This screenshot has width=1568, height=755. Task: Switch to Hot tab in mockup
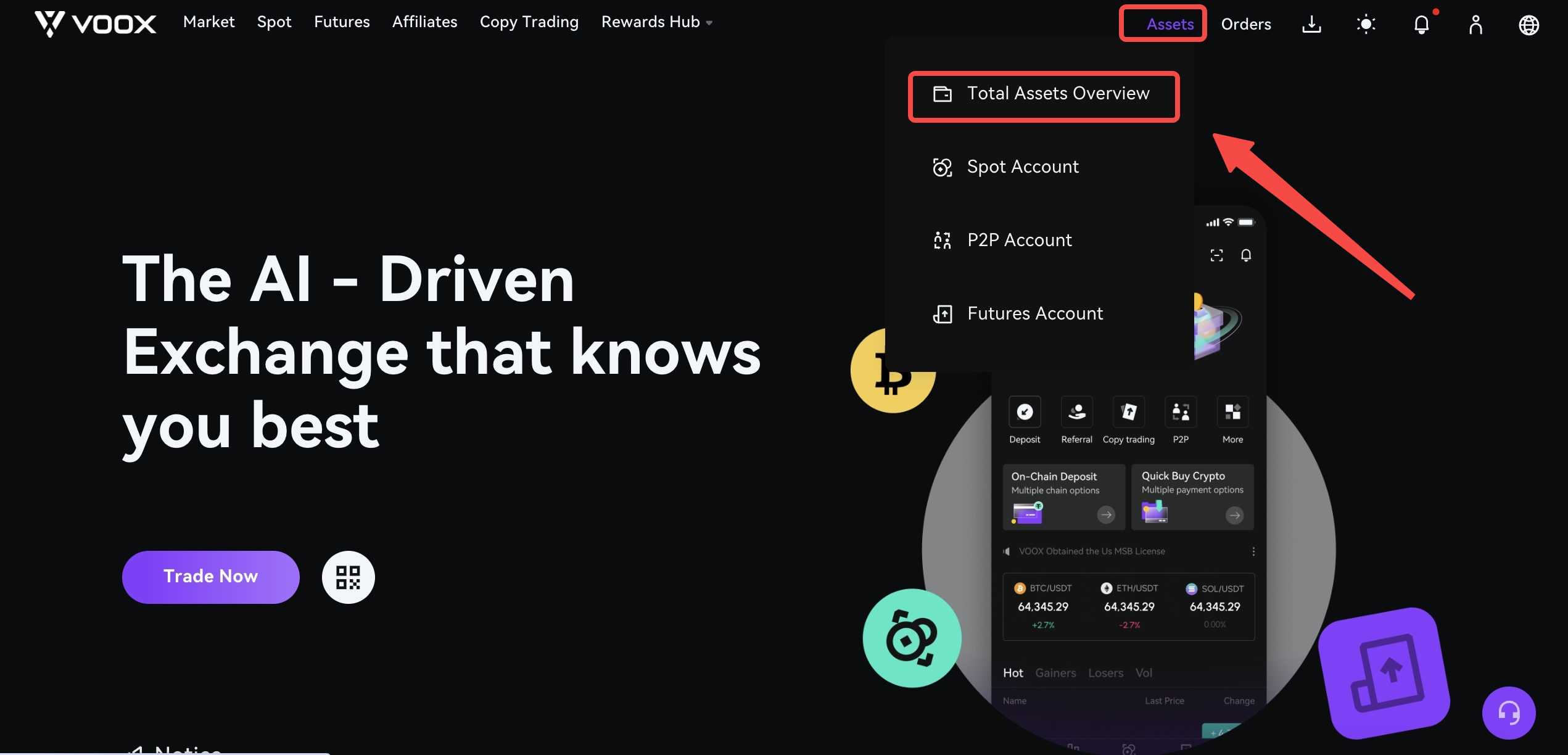tap(1013, 673)
